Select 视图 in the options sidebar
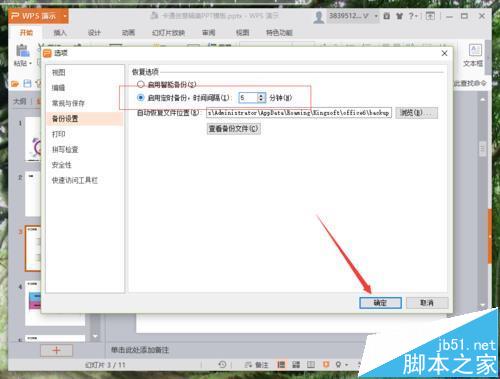The height and width of the screenshot is (379, 500). tap(59, 72)
